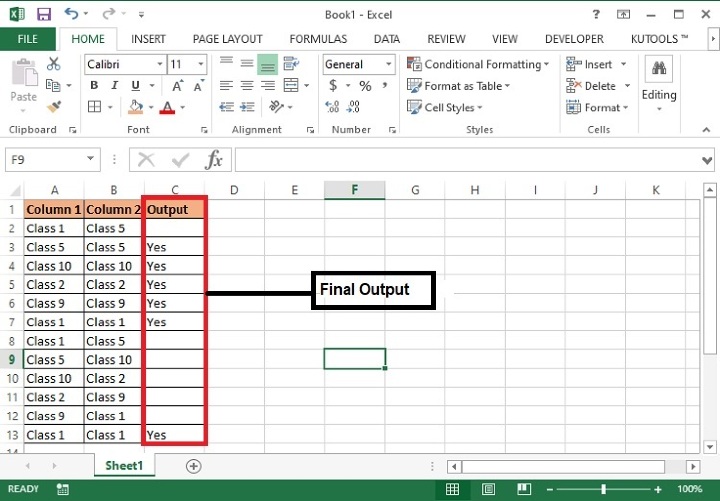Image resolution: width=720 pixels, height=501 pixels.
Task: Expand the Conditional Formatting menu
Action: coord(478,64)
